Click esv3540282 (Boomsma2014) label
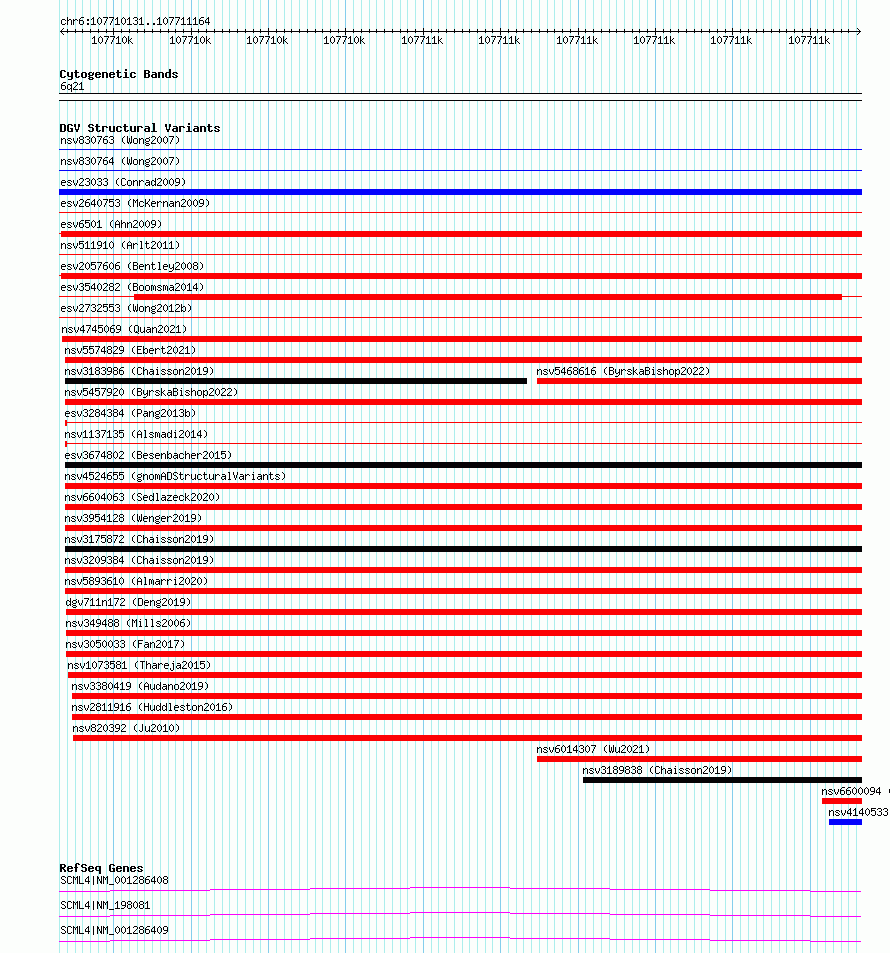Image resolution: width=890 pixels, height=953 pixels. [132, 287]
